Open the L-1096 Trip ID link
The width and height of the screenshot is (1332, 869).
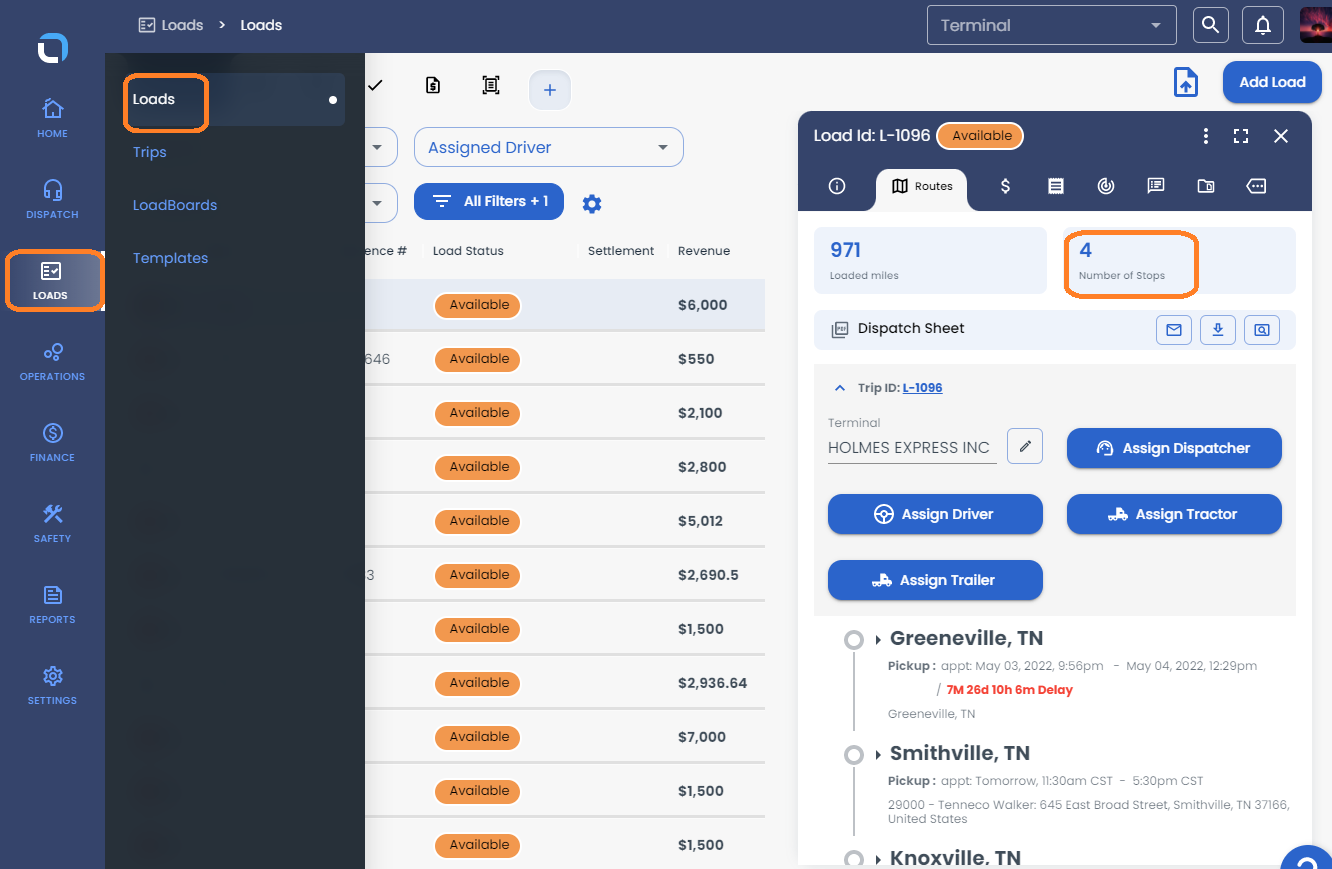[922, 388]
